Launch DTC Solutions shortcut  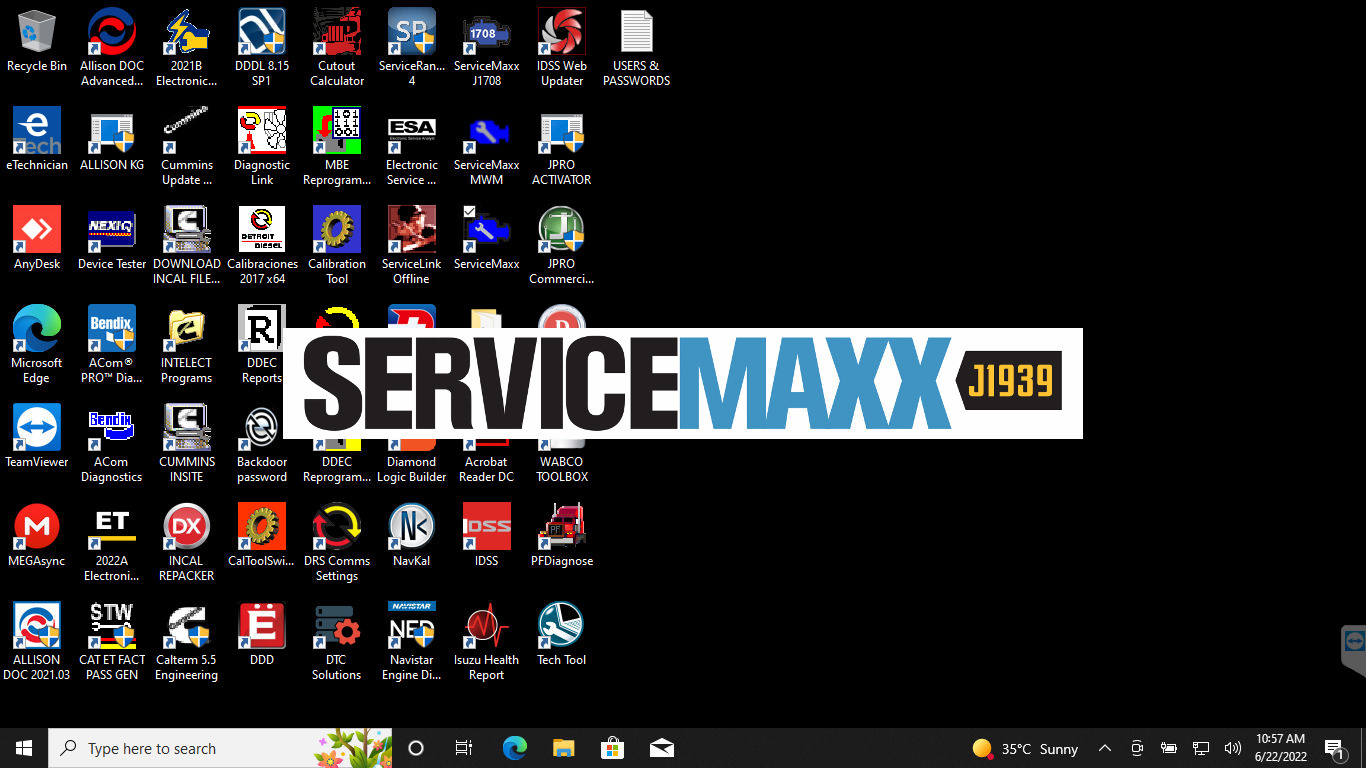[x=337, y=641]
